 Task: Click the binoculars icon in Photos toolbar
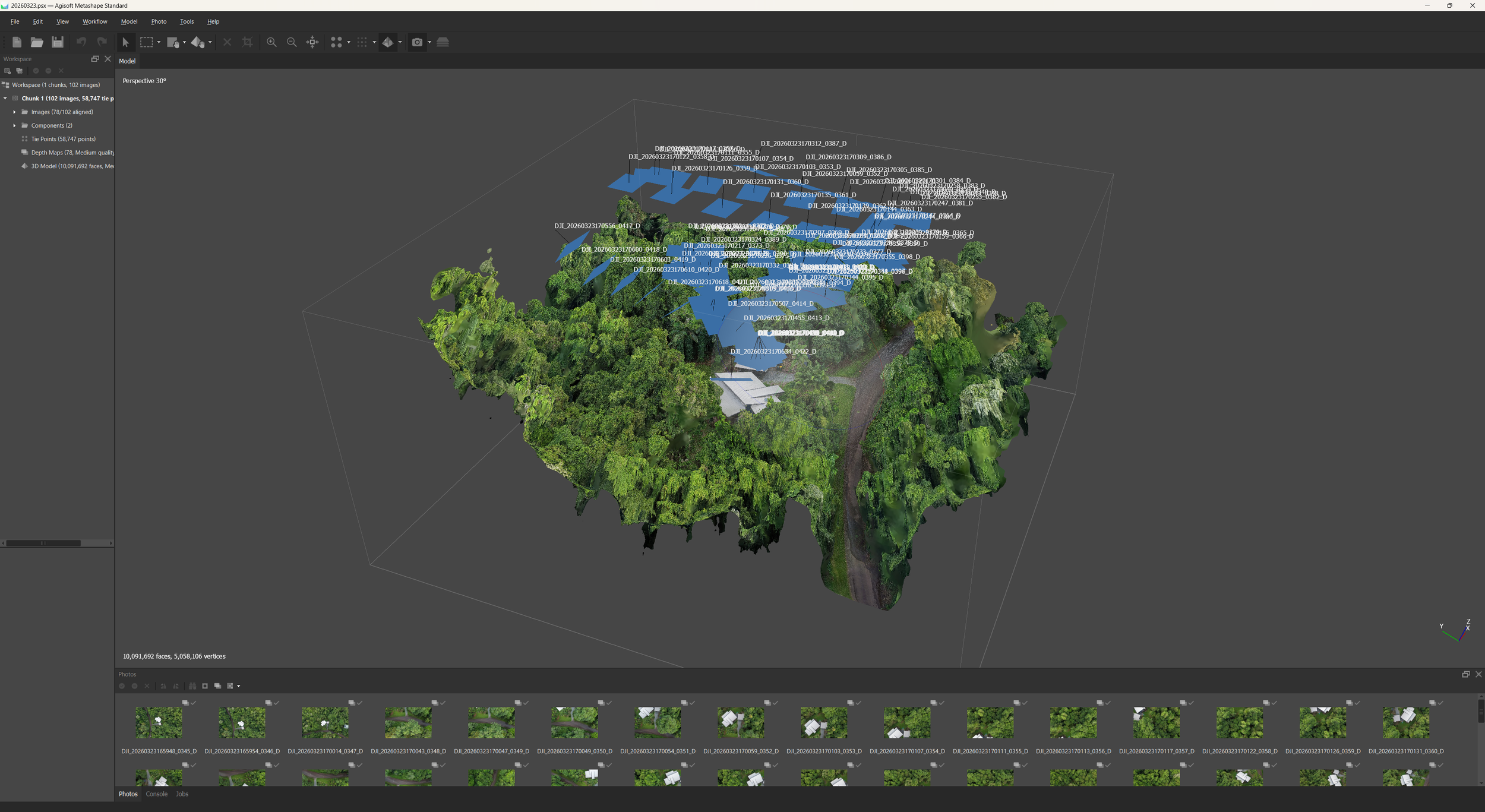click(192, 686)
